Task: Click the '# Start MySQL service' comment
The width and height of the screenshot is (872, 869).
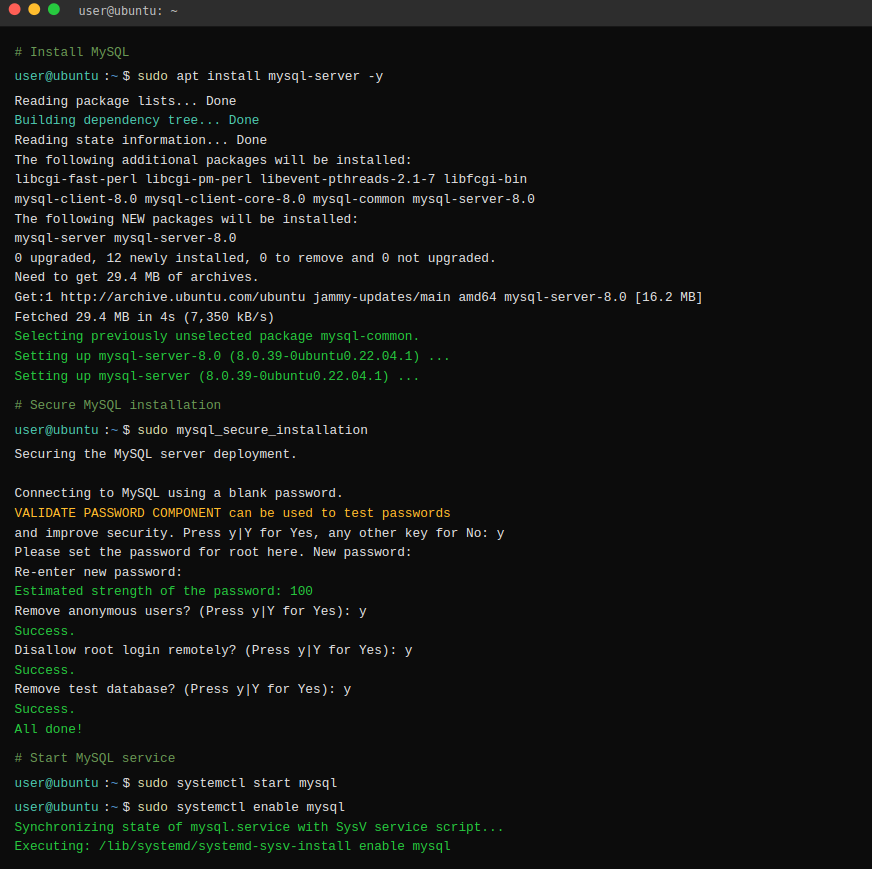Action: [x=95, y=758]
